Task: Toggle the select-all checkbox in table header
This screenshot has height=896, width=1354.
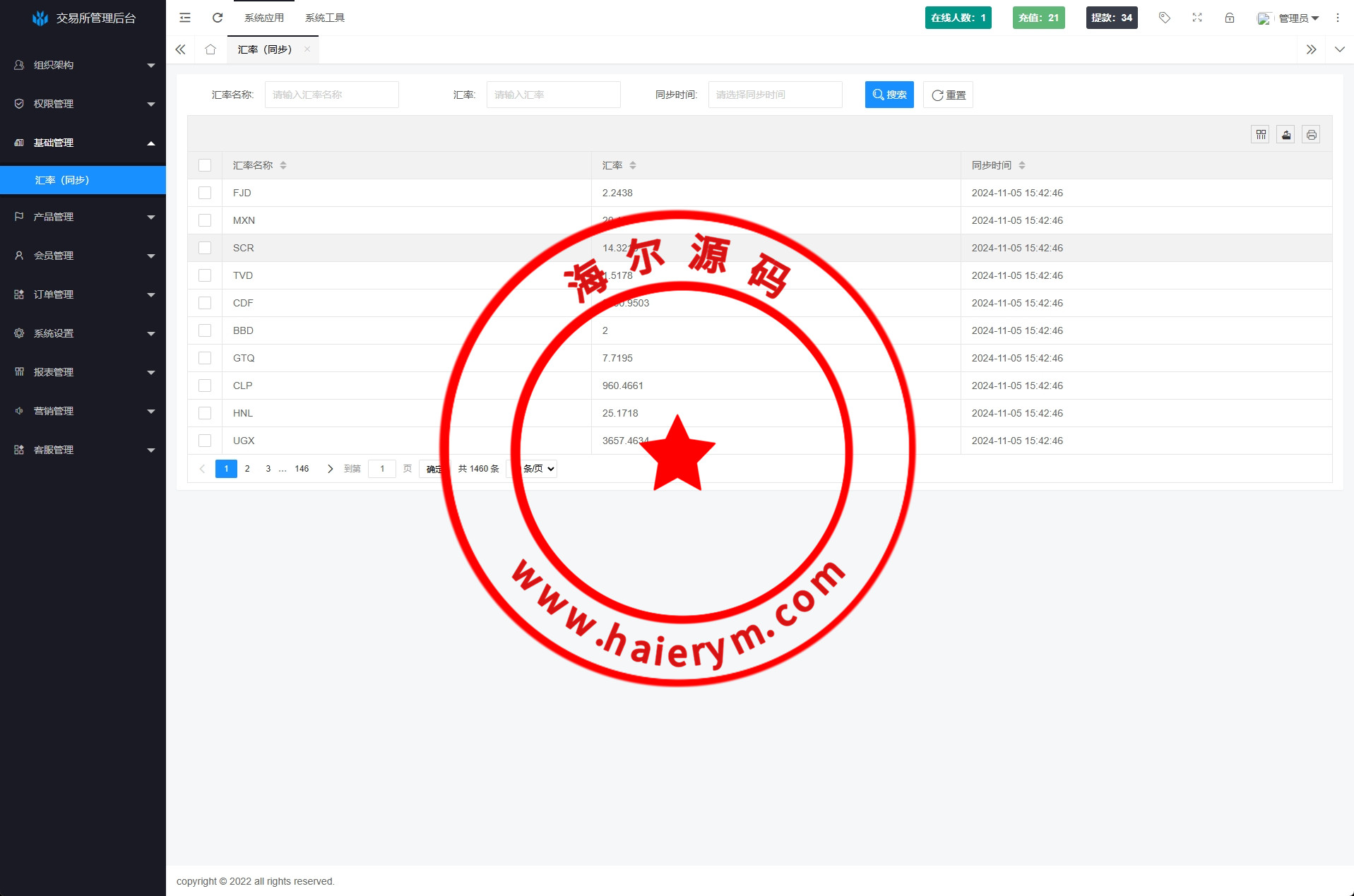Action: pyautogui.click(x=205, y=165)
